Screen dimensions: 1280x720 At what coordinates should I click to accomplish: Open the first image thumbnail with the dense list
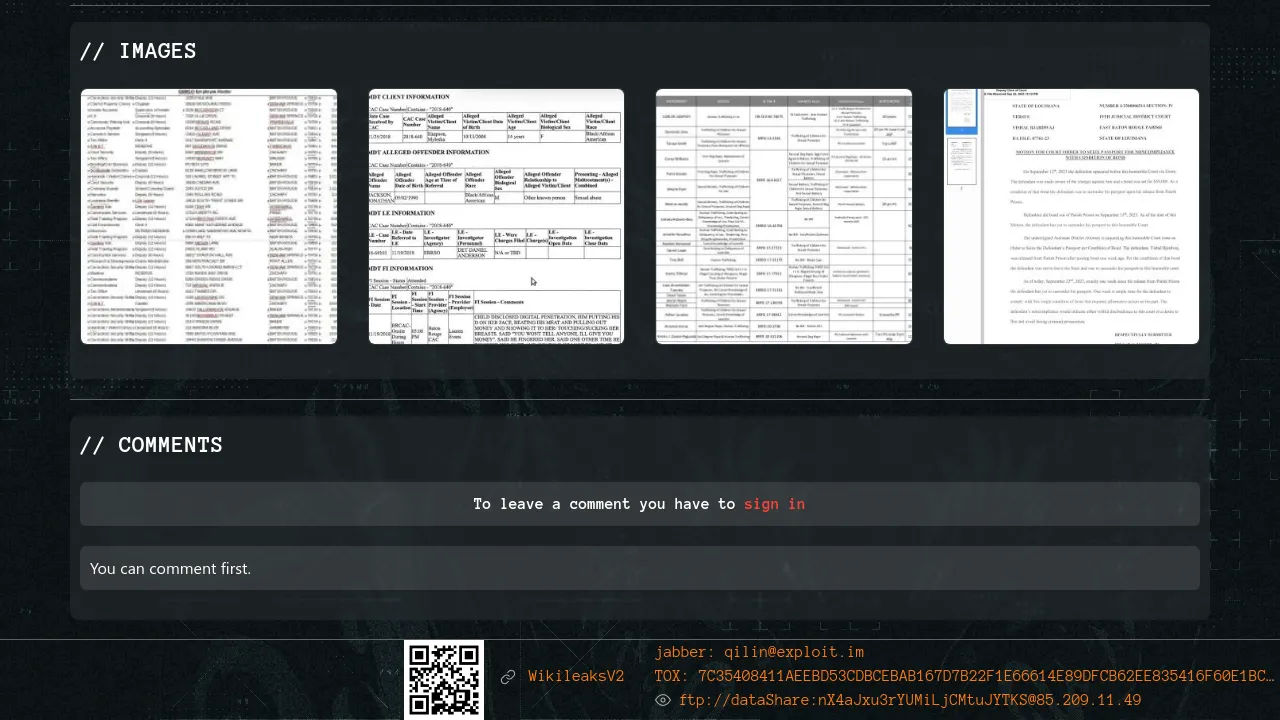point(209,216)
